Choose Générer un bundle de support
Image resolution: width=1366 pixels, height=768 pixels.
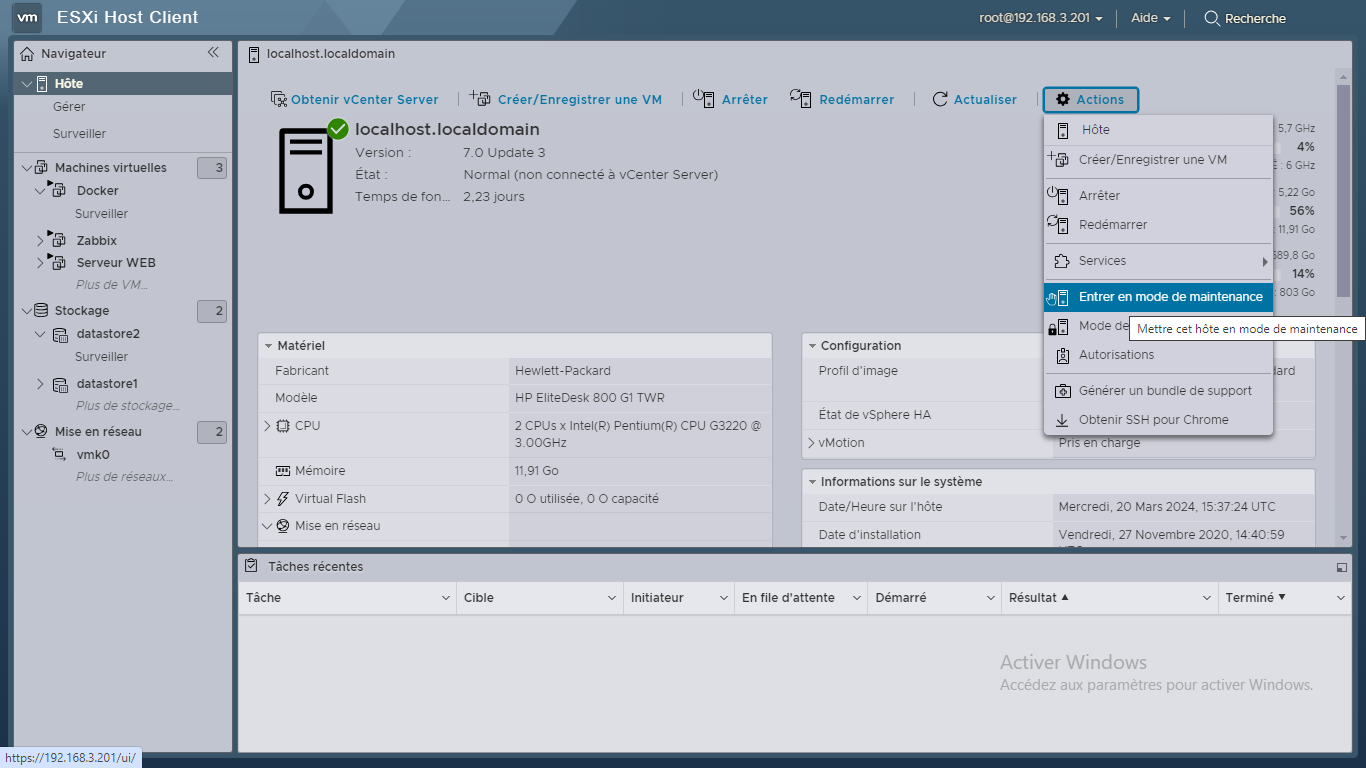click(1158, 391)
